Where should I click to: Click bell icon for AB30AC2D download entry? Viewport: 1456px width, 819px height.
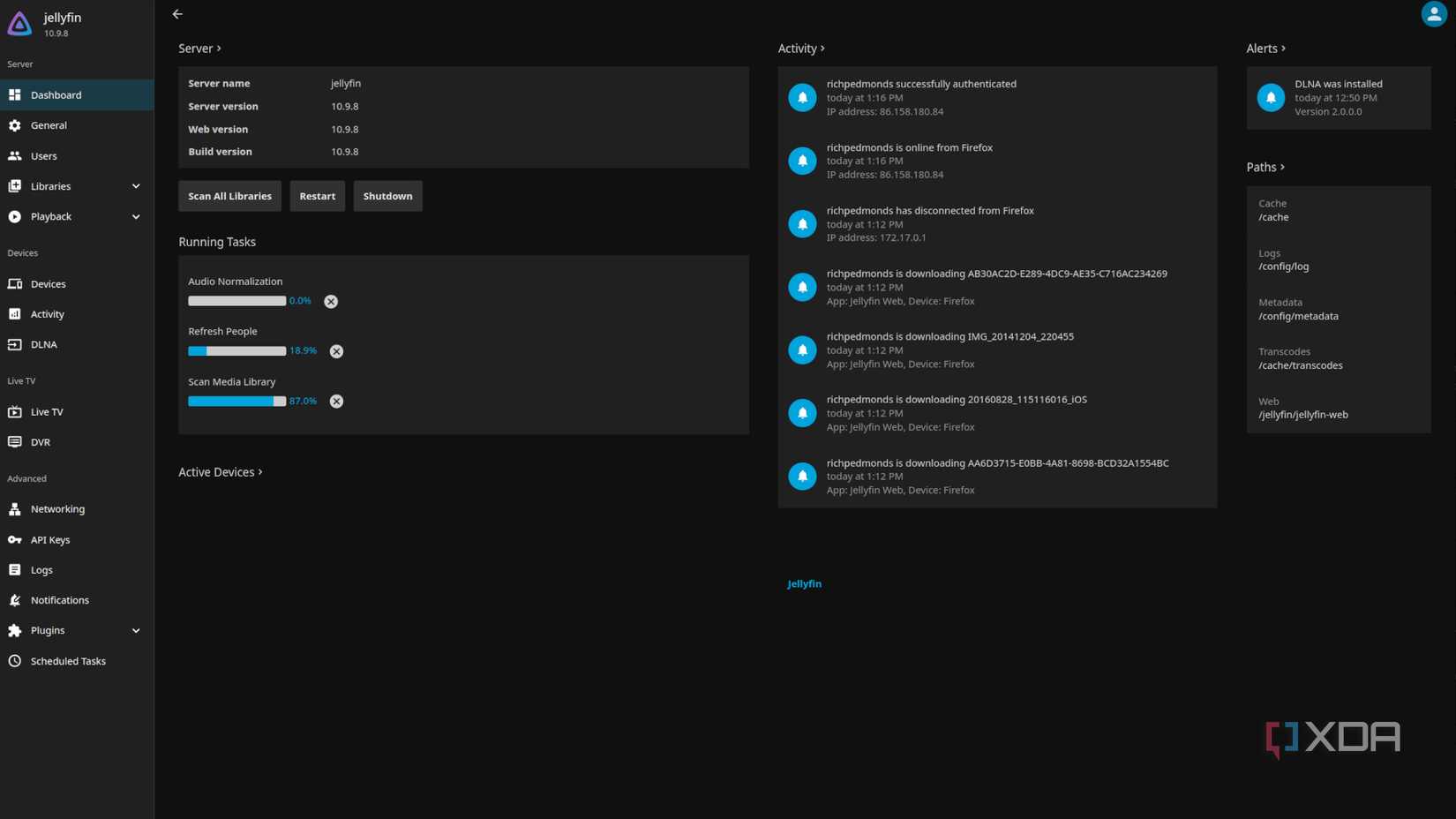pyautogui.click(x=802, y=287)
